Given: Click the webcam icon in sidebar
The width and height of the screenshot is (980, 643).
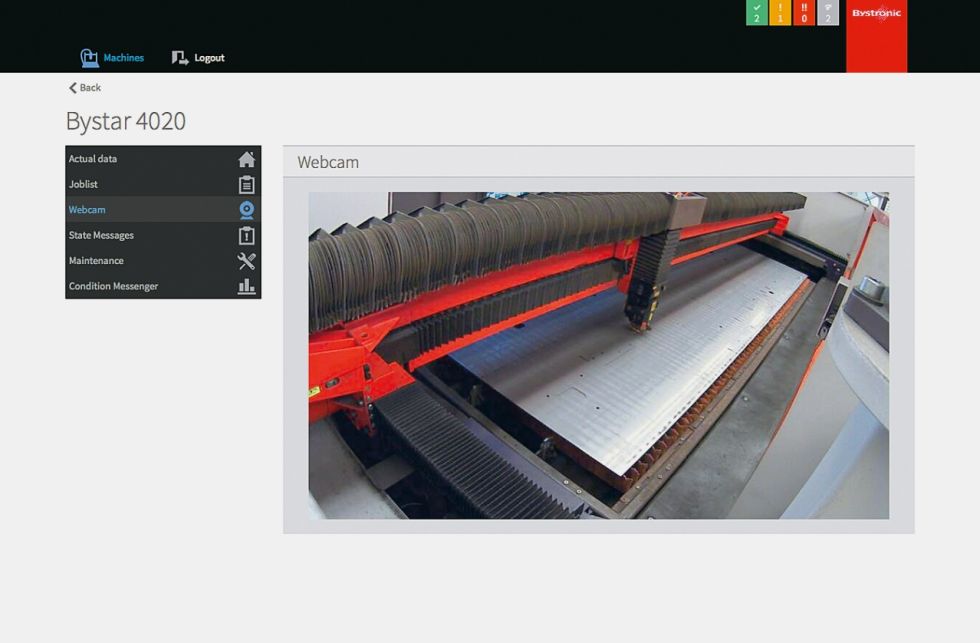Looking at the screenshot, I should coord(247,210).
